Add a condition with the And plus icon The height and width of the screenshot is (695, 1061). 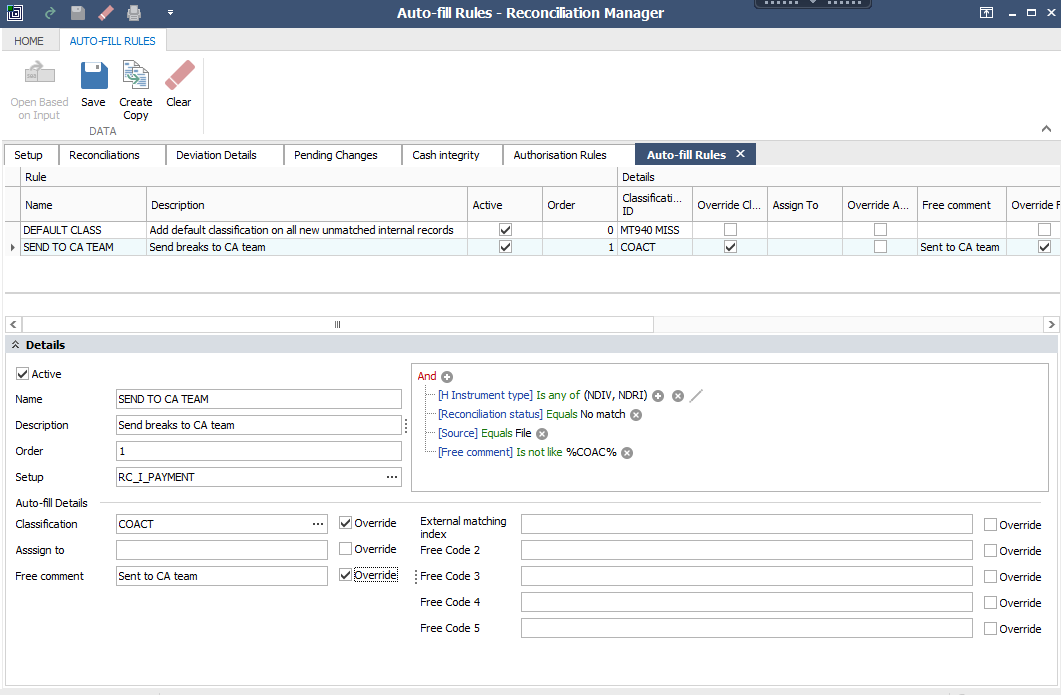[447, 377]
